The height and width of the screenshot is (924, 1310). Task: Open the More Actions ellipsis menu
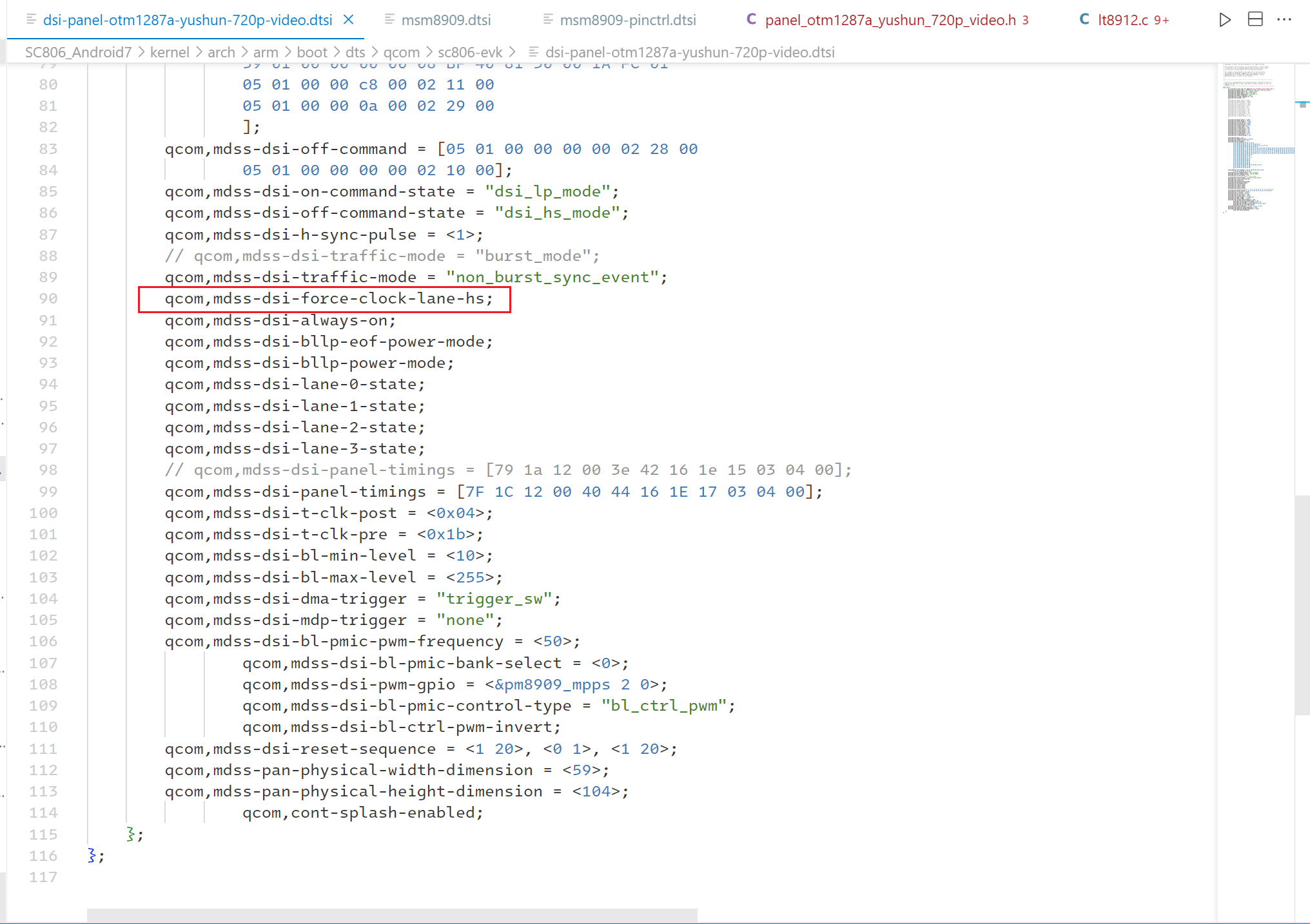point(1284,19)
